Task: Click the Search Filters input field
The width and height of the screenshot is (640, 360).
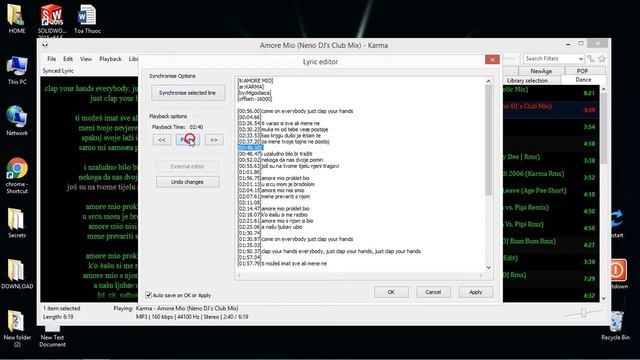Action: [550, 59]
